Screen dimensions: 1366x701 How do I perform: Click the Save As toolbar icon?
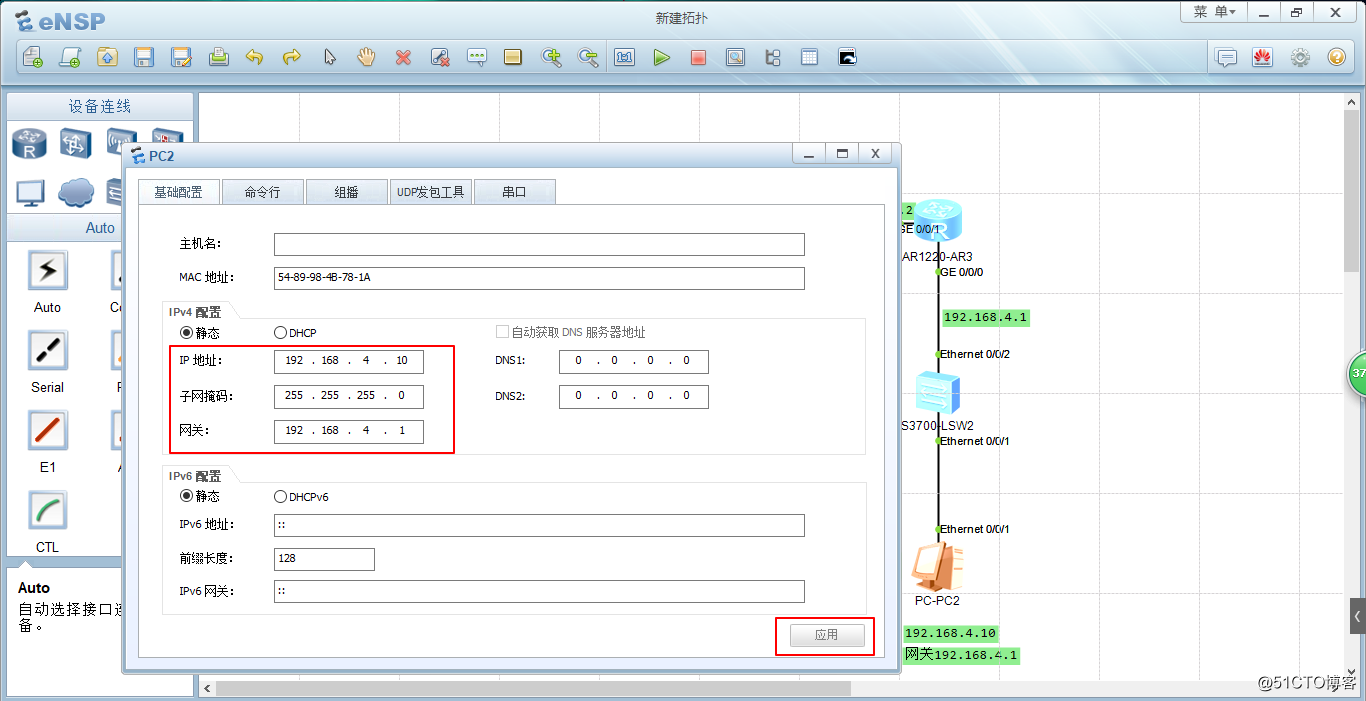[x=181, y=57]
